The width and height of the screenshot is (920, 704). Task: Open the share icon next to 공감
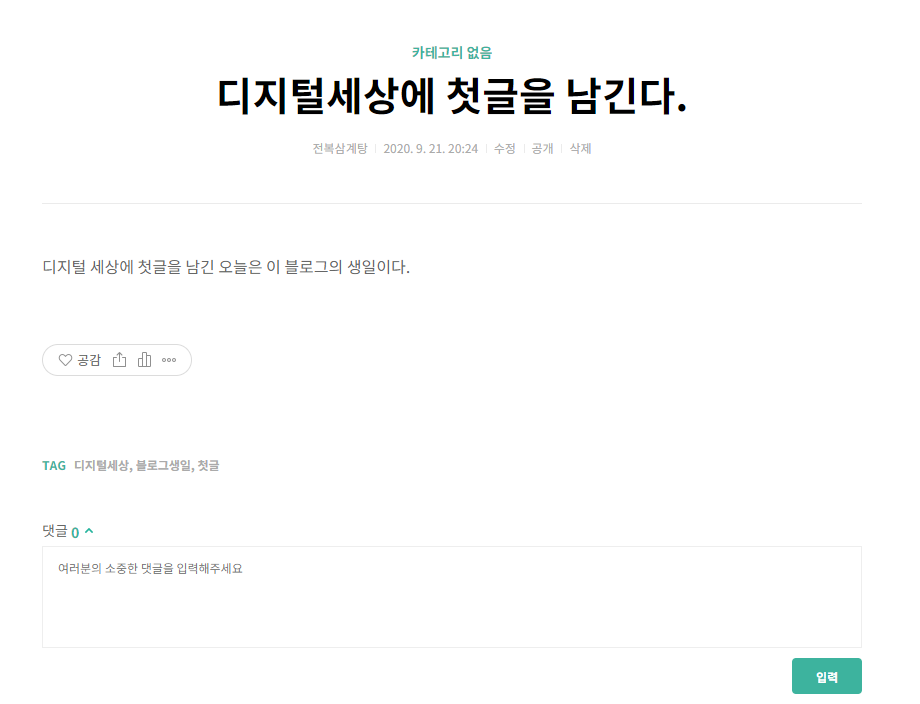120,360
